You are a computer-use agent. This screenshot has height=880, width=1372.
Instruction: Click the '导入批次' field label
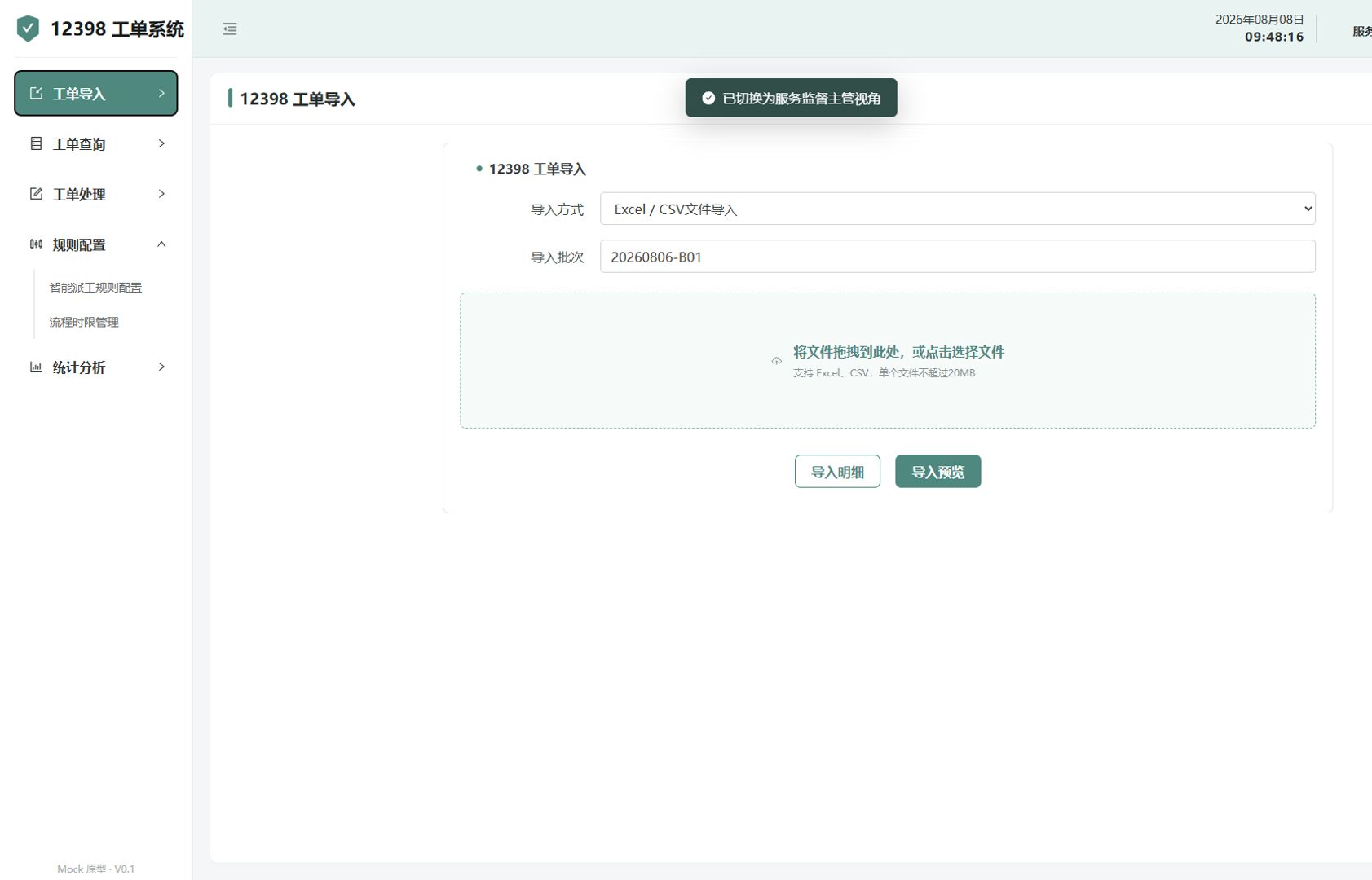(557, 257)
